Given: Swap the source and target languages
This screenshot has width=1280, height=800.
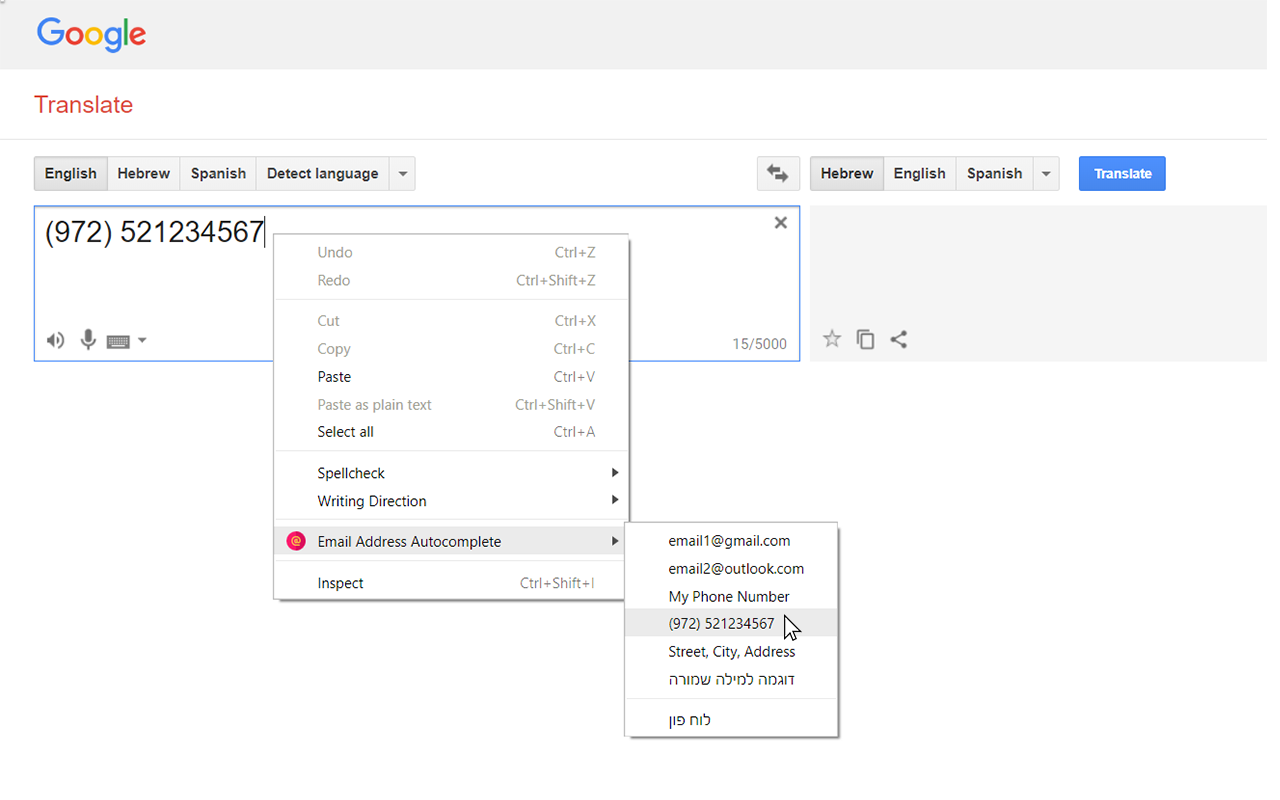Looking at the screenshot, I should [x=778, y=173].
